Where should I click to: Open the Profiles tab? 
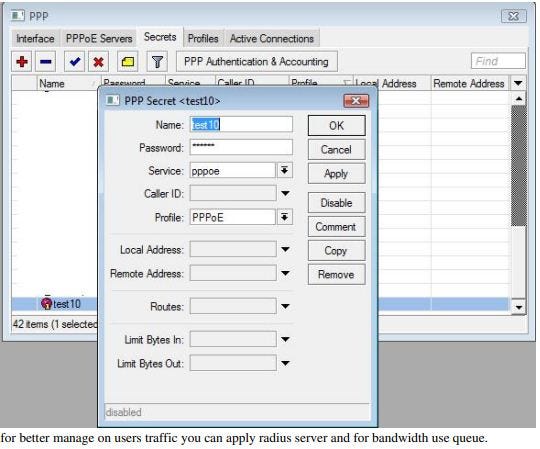tap(203, 38)
